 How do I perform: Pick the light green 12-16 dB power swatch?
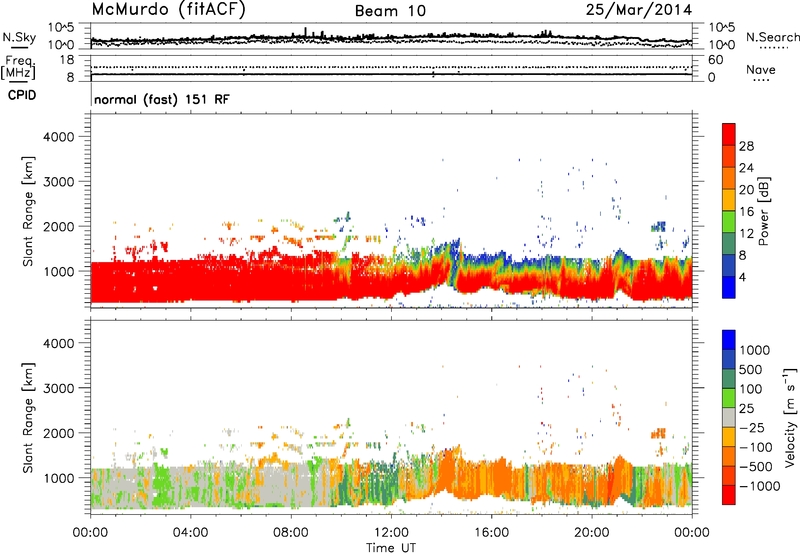(x=729, y=221)
